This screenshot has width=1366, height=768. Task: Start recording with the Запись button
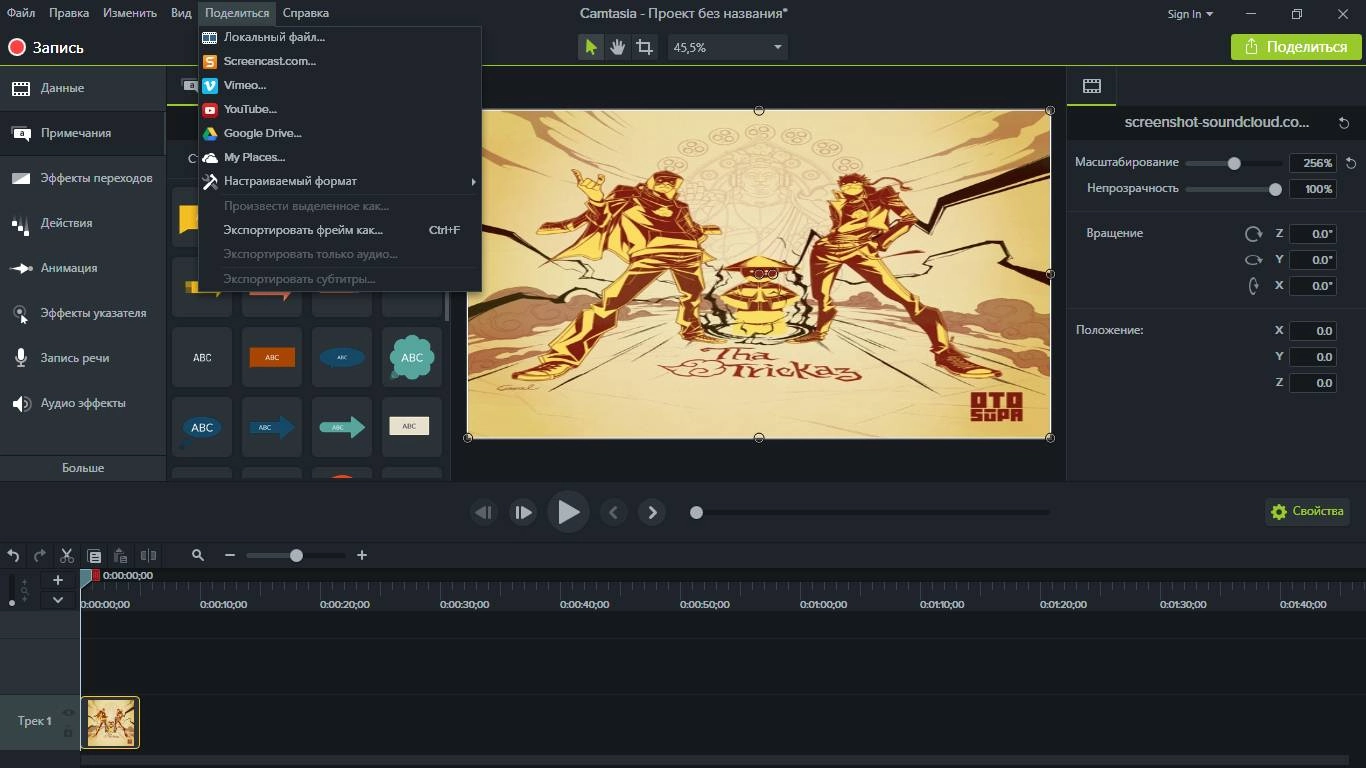tap(46, 47)
